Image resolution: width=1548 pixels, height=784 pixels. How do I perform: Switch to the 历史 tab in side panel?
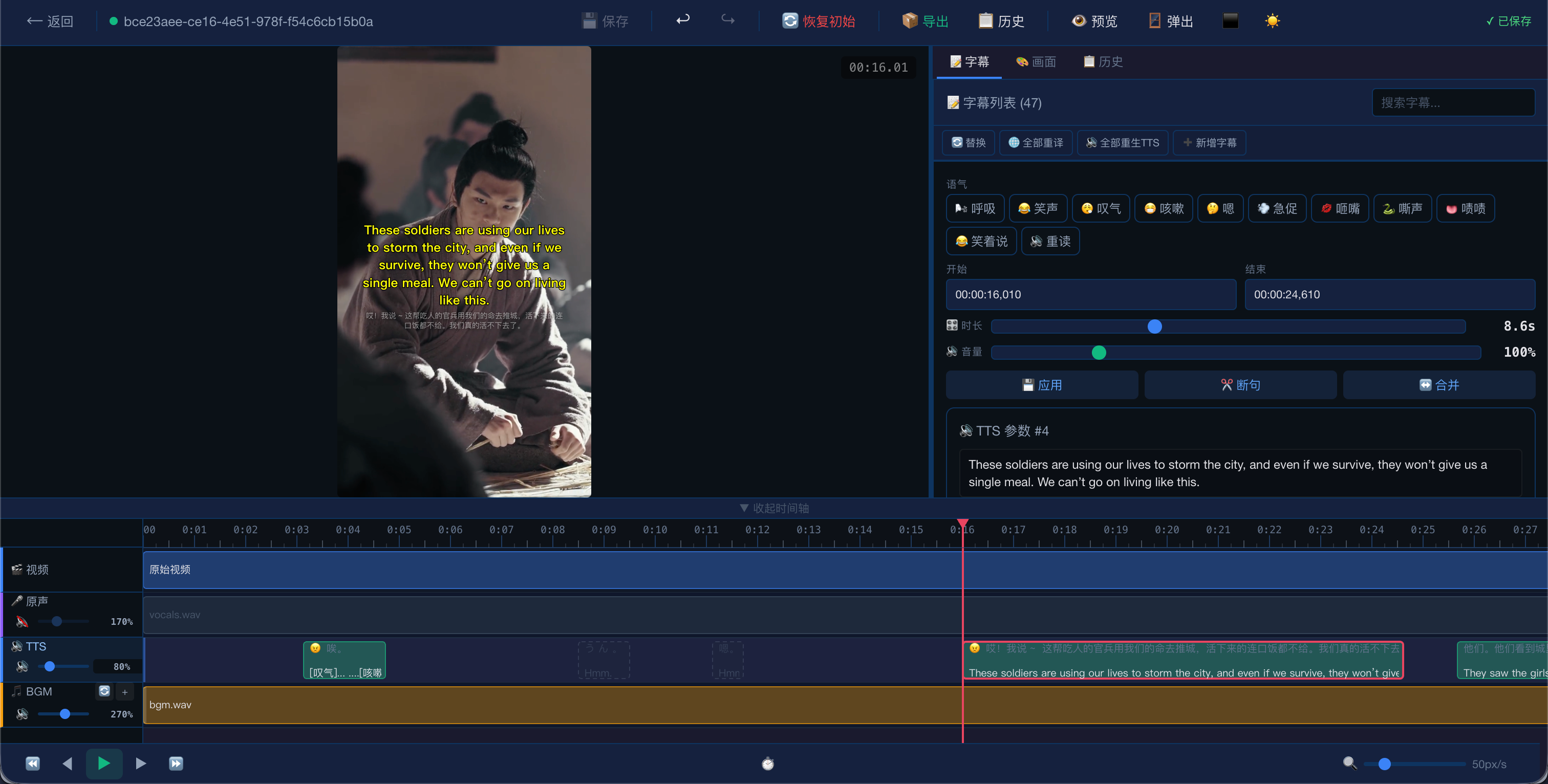(1103, 61)
